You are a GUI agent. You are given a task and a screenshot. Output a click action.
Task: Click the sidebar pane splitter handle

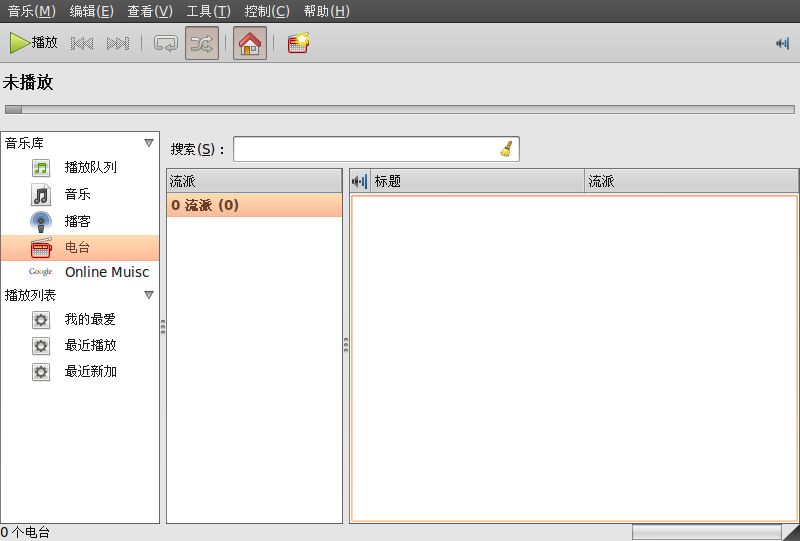coord(163,327)
